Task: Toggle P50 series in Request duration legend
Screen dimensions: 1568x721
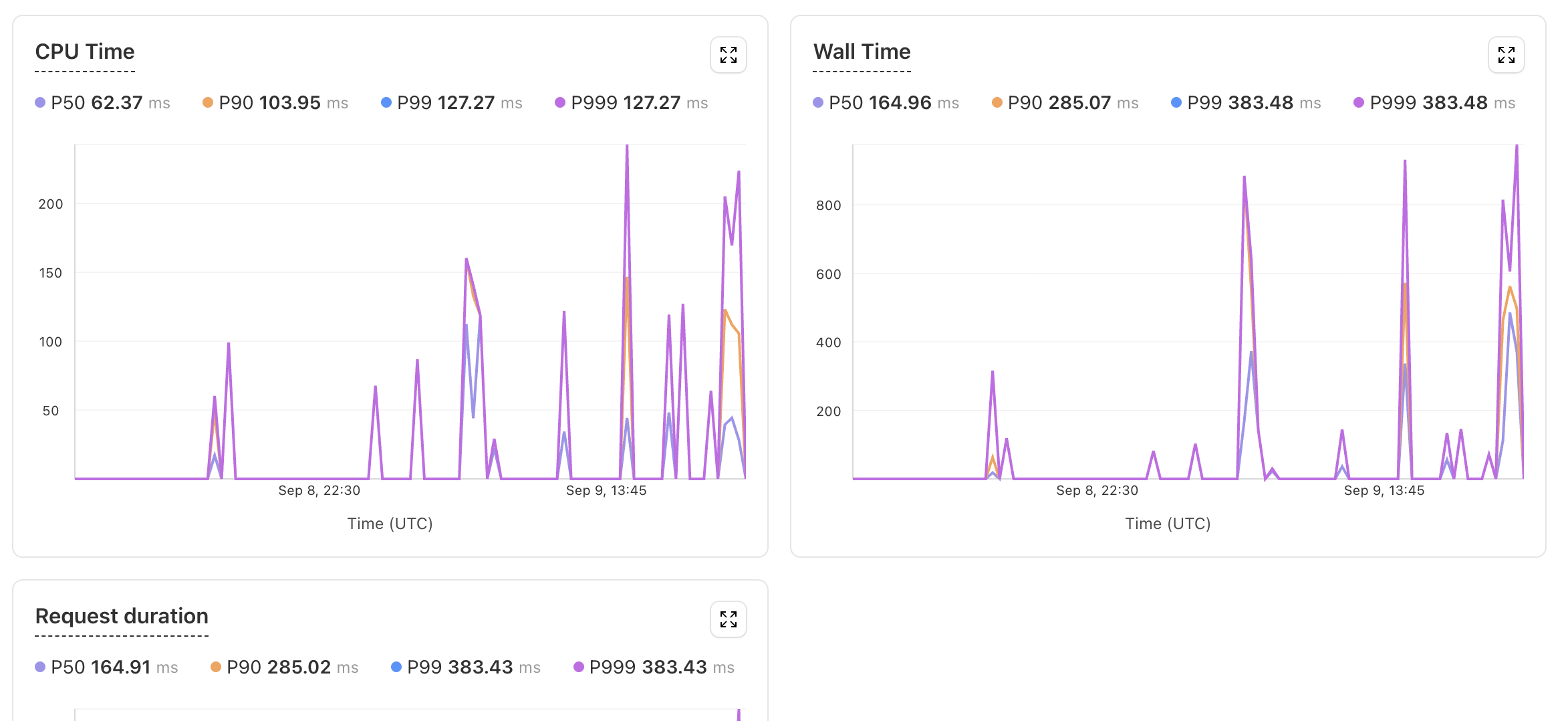Action: click(107, 667)
